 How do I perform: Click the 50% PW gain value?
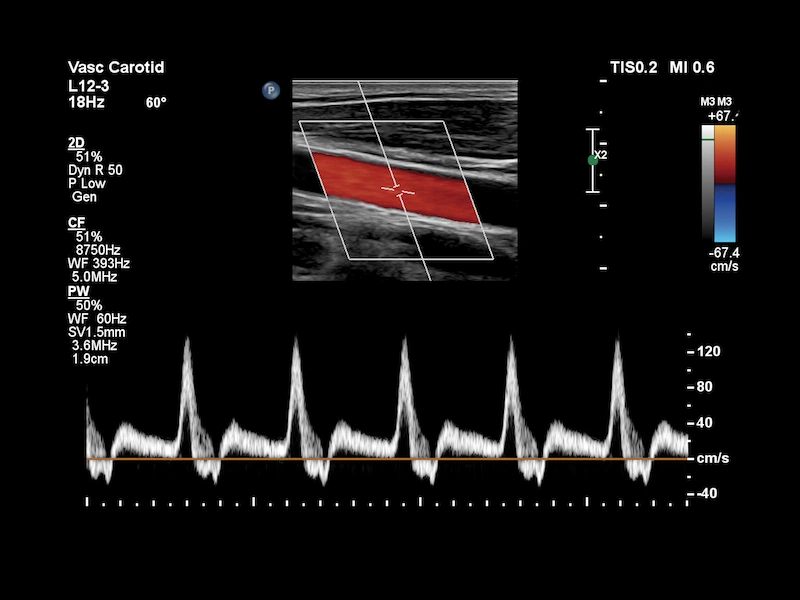89,305
